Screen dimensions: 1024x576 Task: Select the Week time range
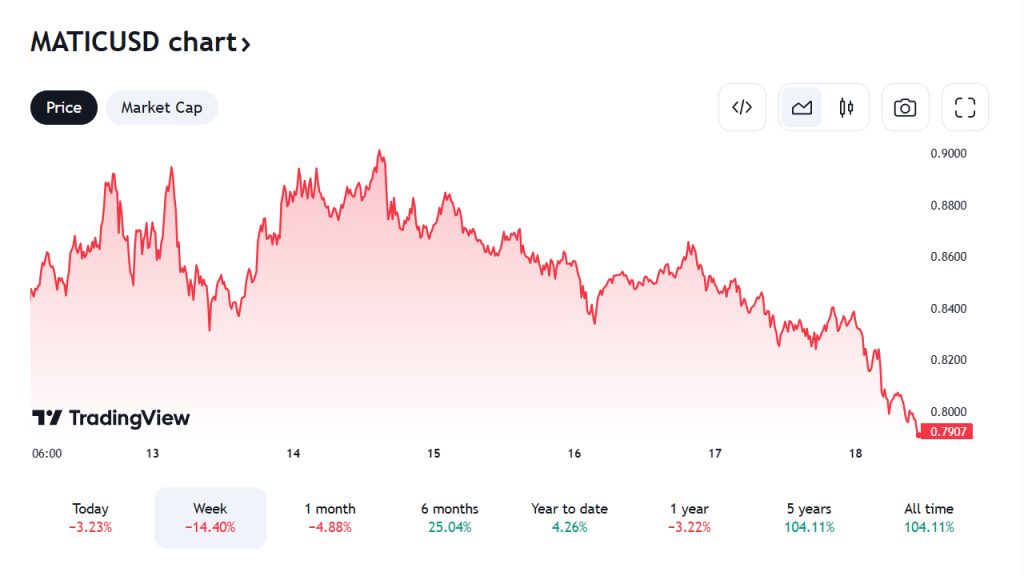(210, 517)
